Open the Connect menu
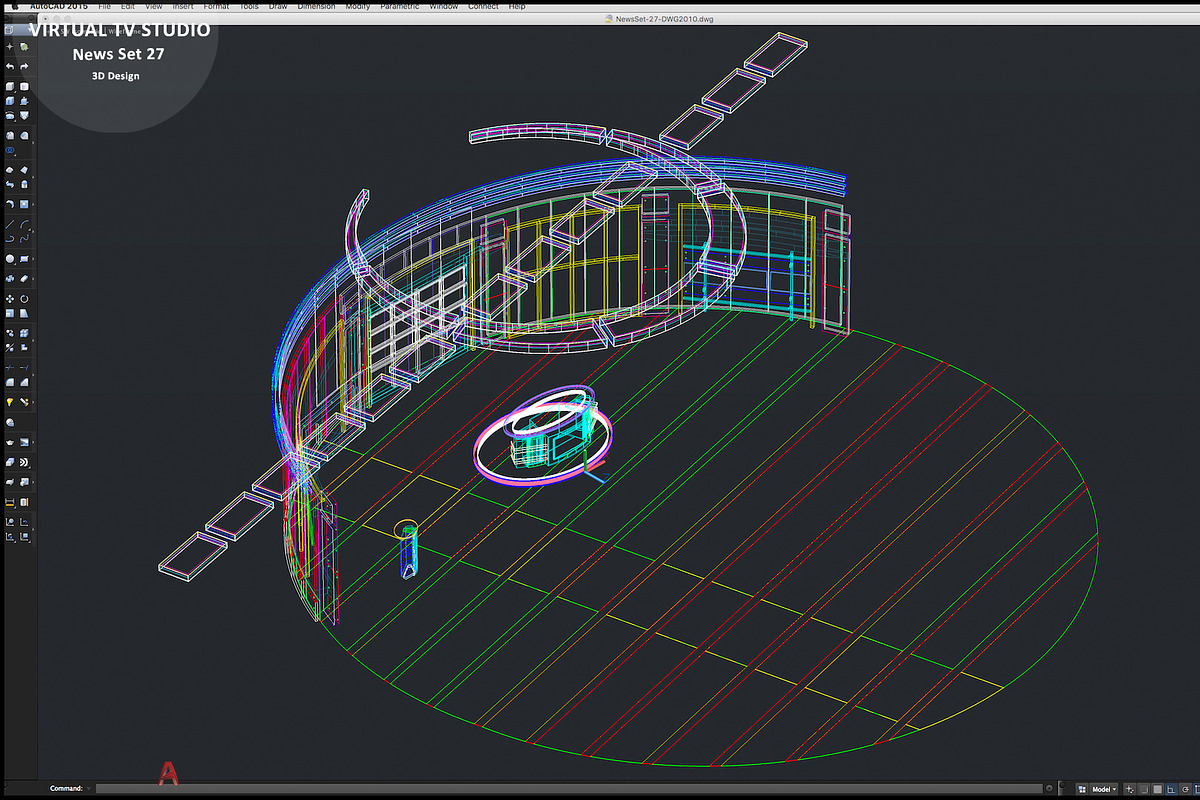 coord(483,6)
